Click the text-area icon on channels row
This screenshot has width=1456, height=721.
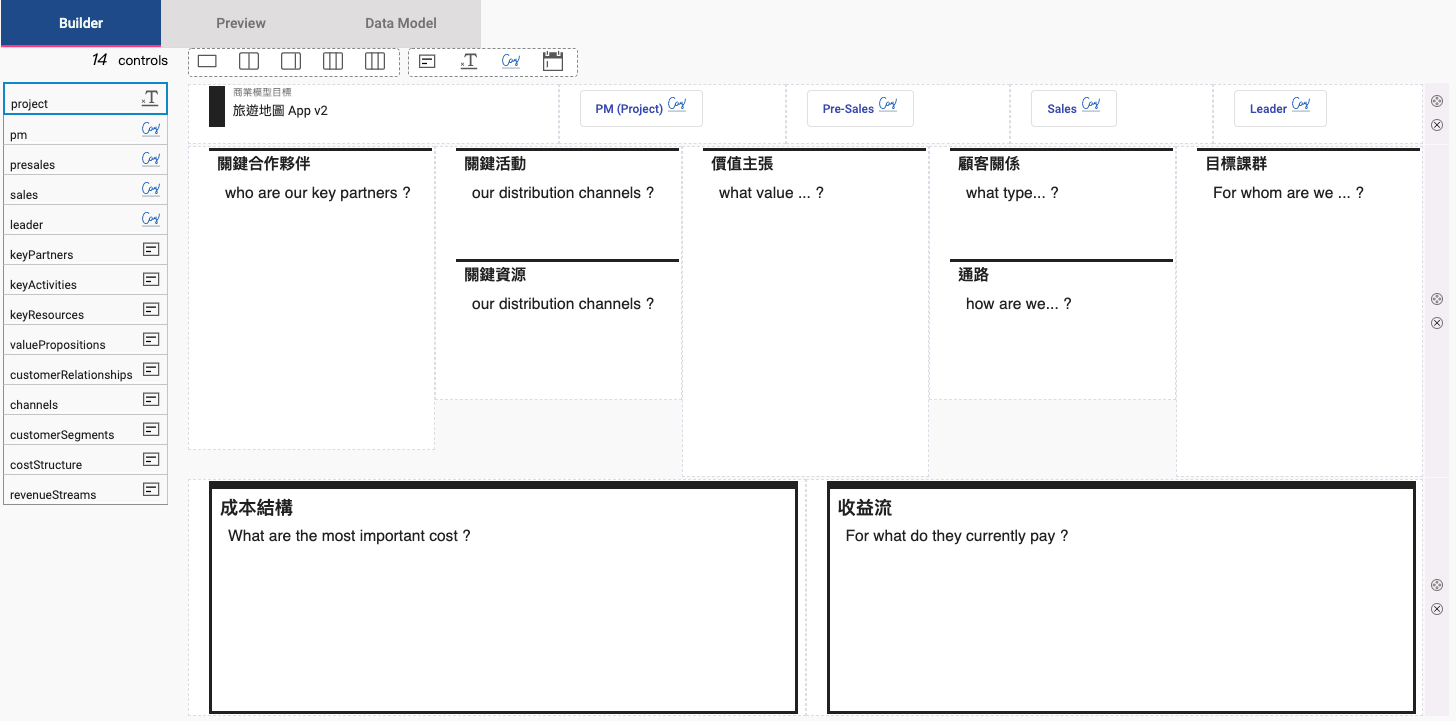tap(151, 399)
